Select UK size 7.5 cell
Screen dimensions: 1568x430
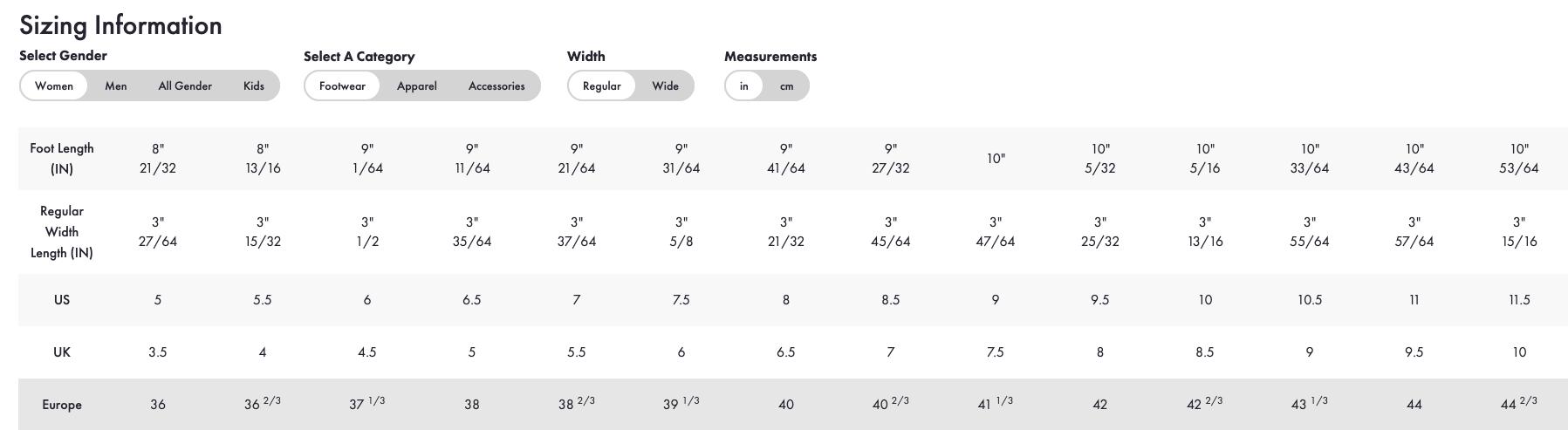996,352
